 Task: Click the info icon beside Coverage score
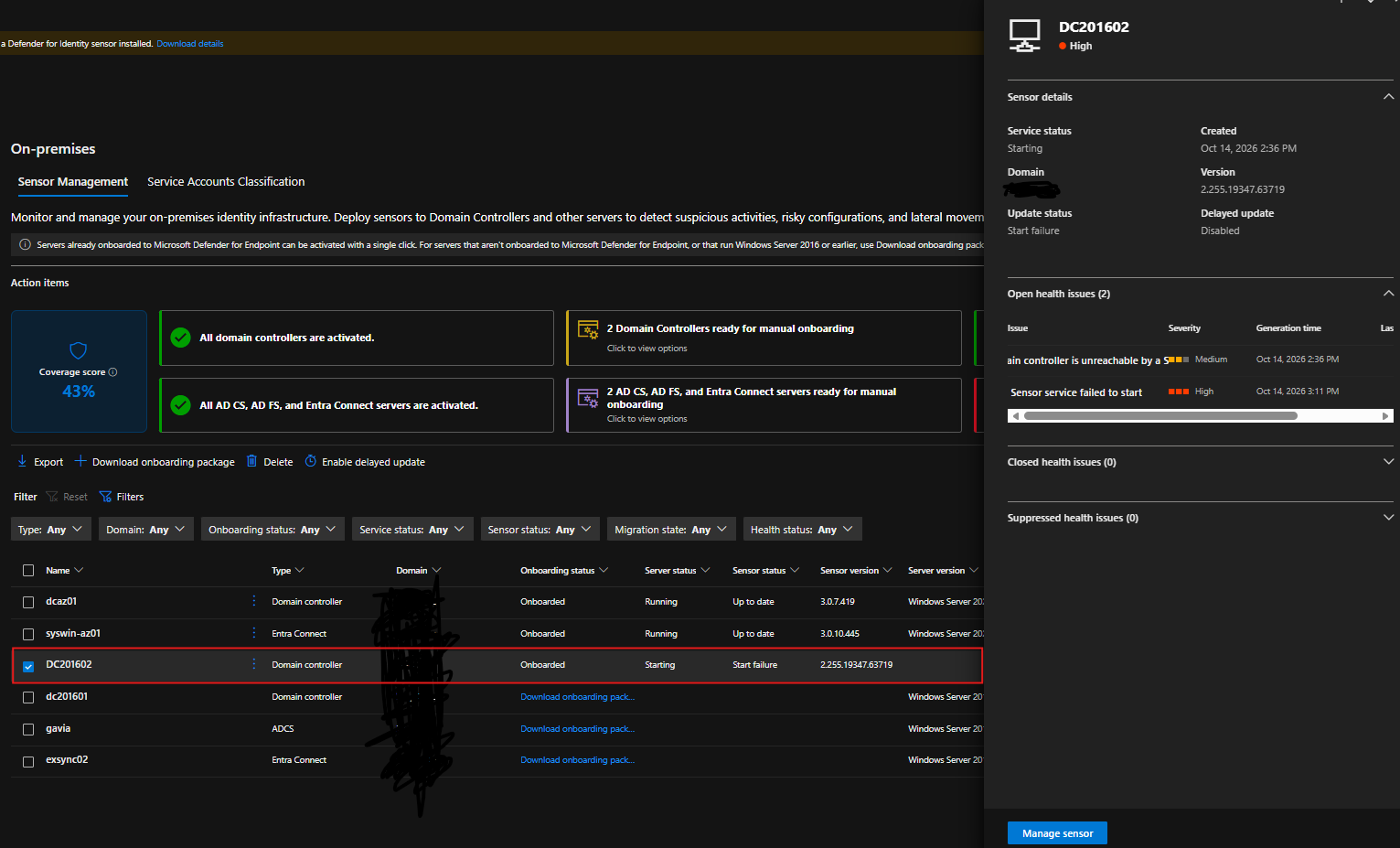coord(112,372)
